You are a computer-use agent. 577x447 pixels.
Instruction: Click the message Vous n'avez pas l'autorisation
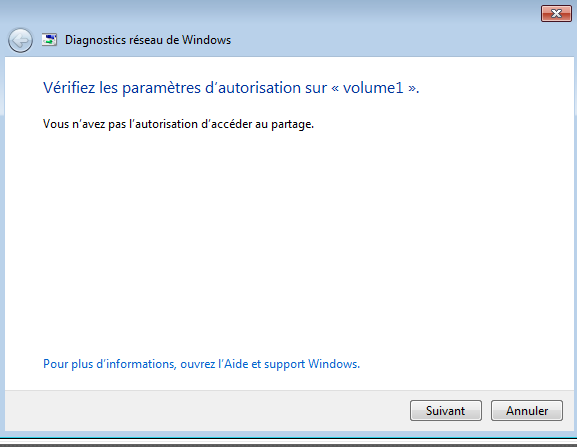(178, 124)
